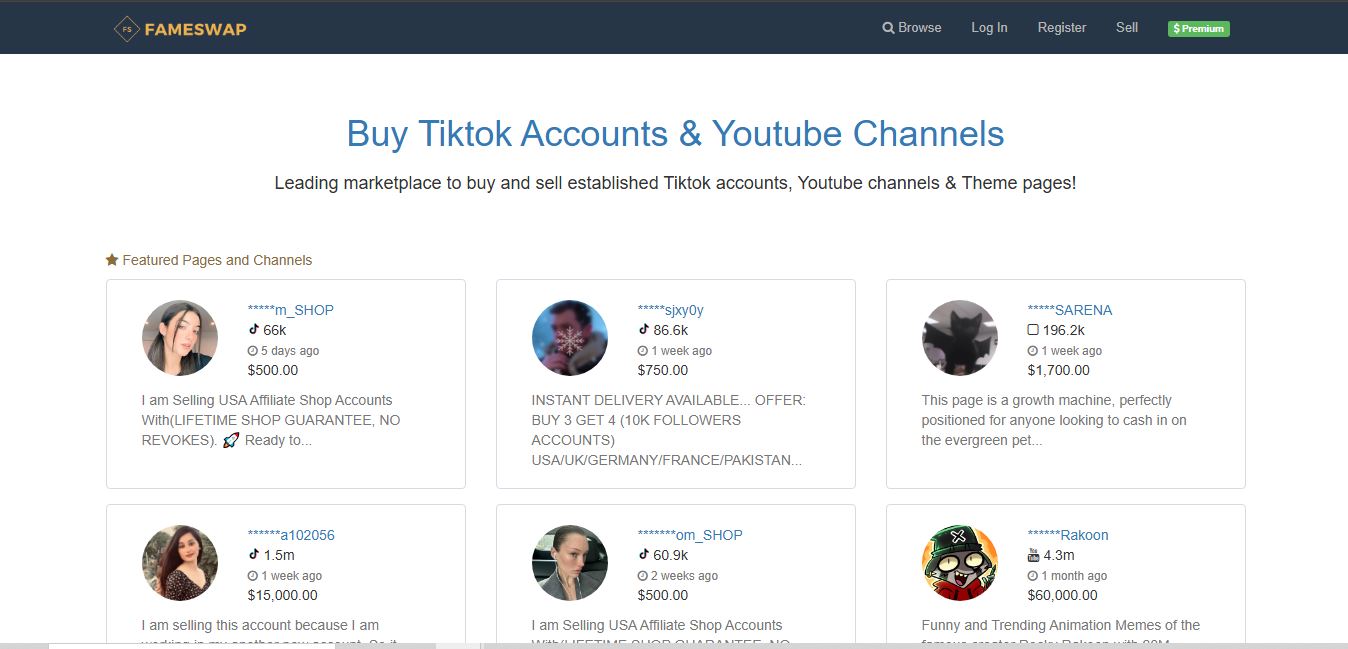Open the *****m_SHOP listing link
The height and width of the screenshot is (649, 1348).
tap(290, 310)
